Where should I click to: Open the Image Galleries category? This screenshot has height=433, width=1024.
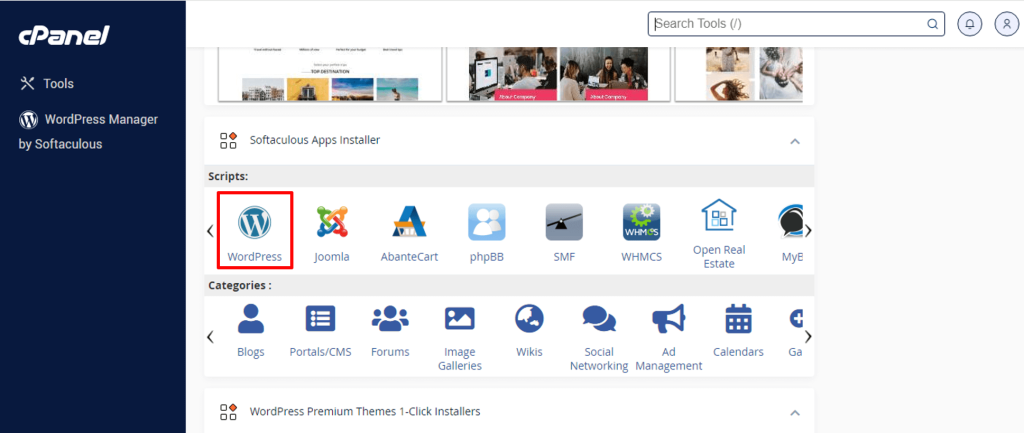459,338
